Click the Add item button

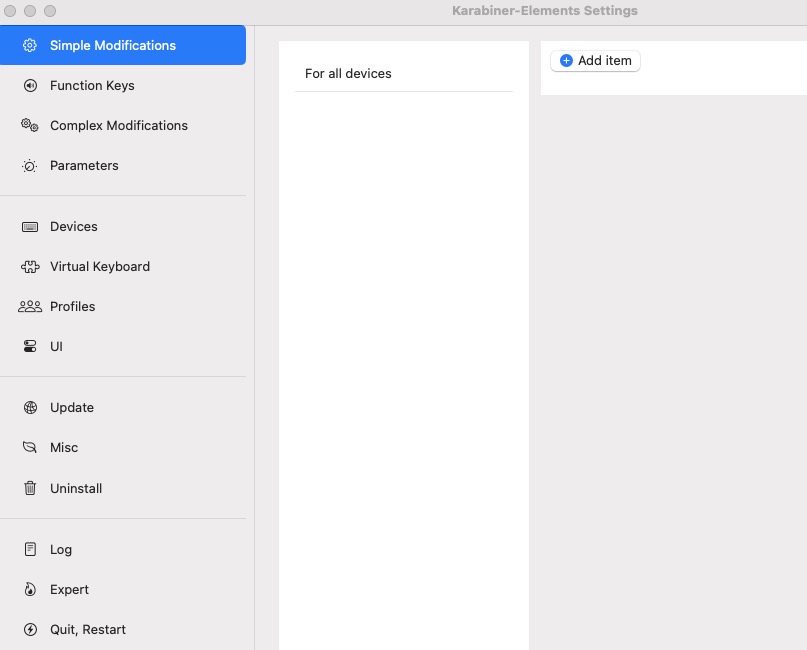click(x=595, y=61)
